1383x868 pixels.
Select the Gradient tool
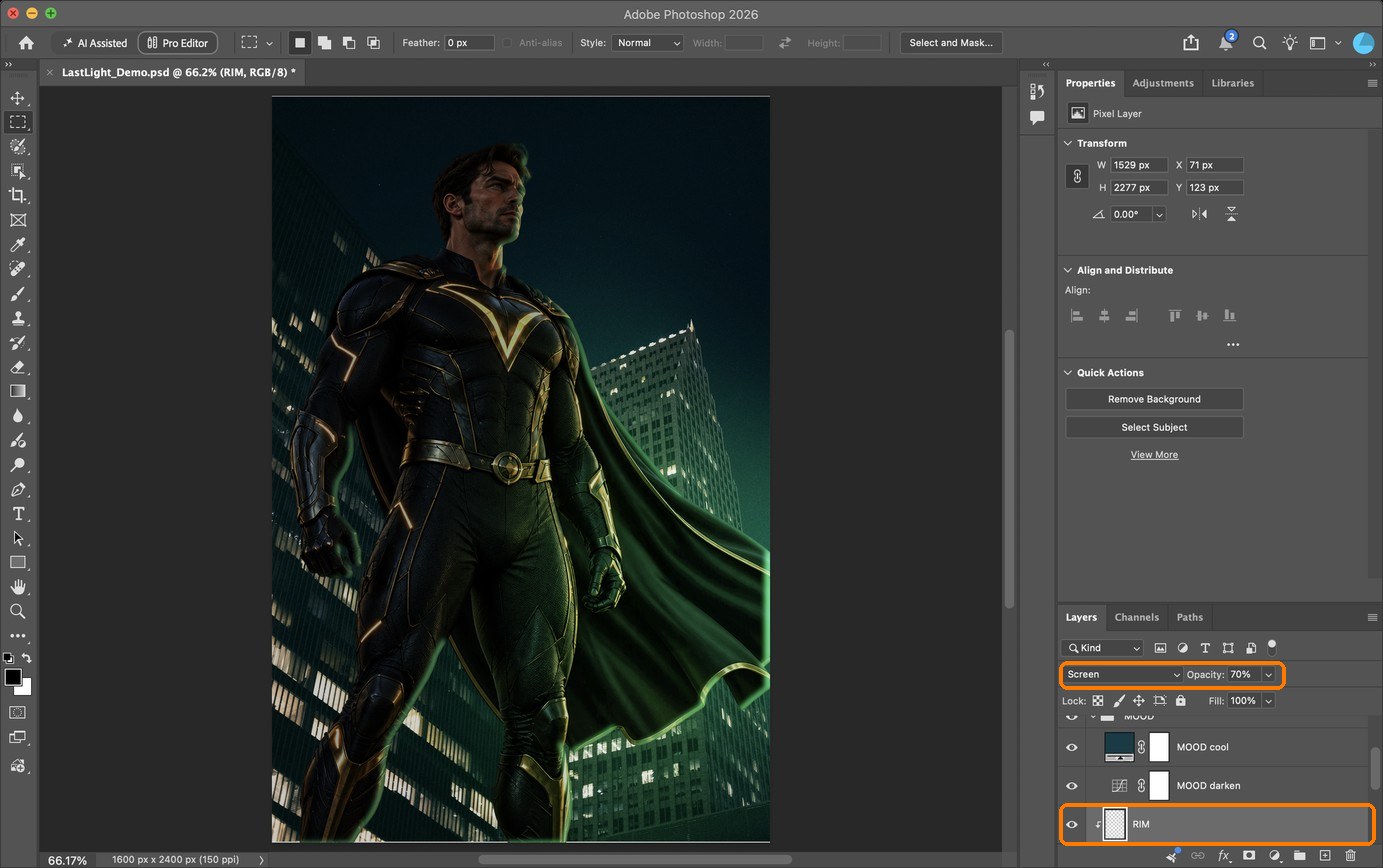pyautogui.click(x=18, y=391)
